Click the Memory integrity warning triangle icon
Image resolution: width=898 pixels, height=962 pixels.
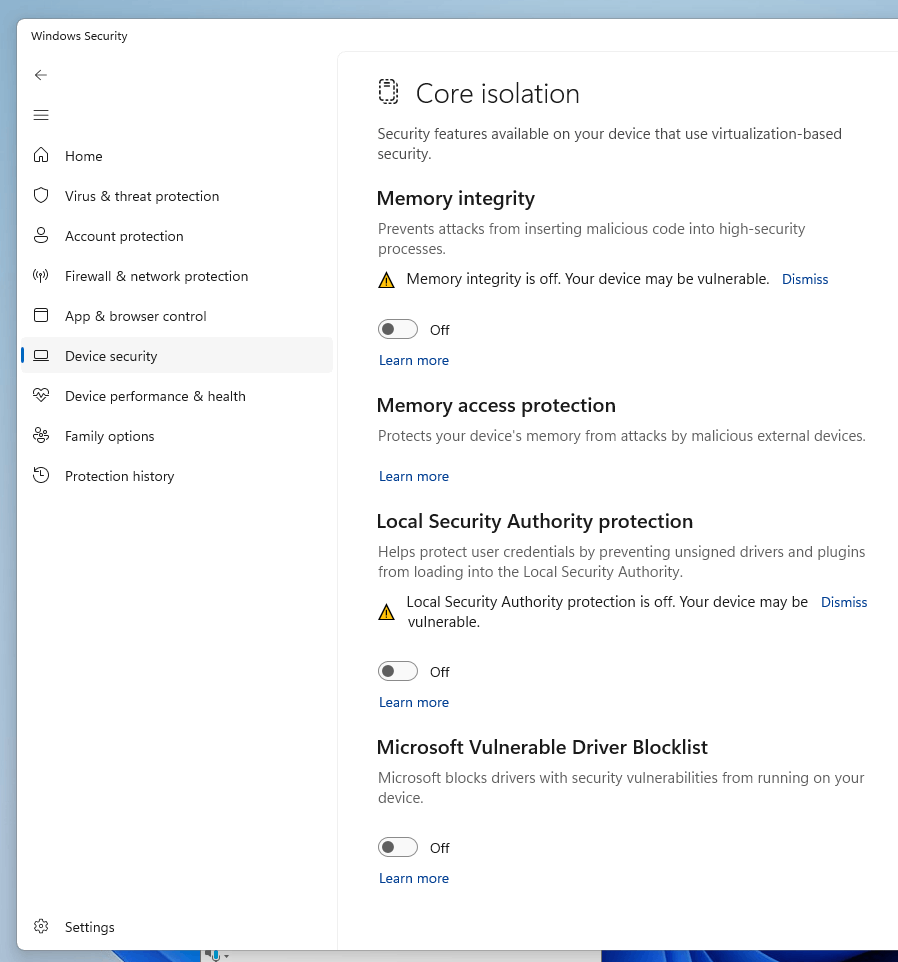coord(386,280)
